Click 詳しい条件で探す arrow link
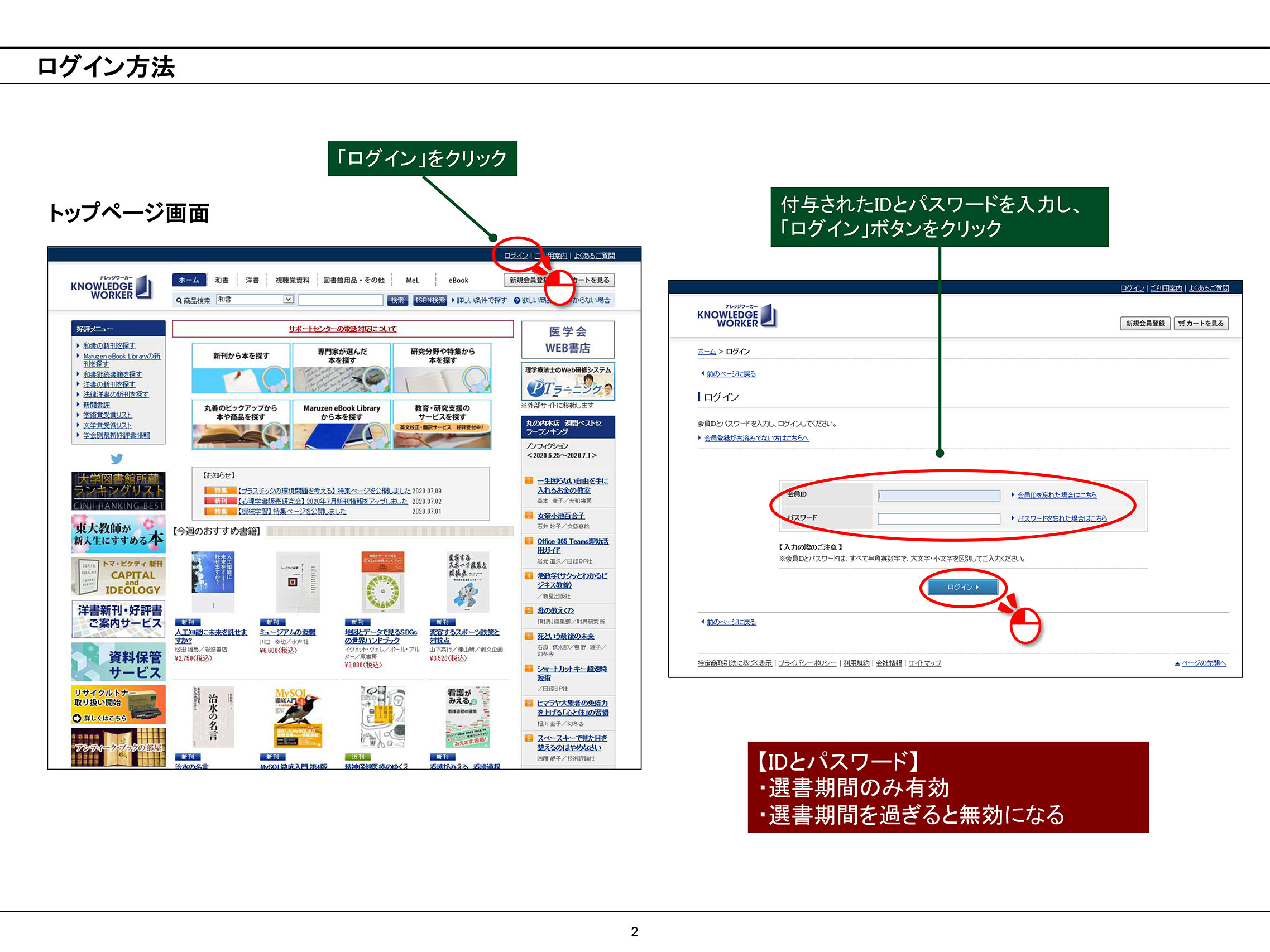This screenshot has width=1270, height=952. pos(480,300)
